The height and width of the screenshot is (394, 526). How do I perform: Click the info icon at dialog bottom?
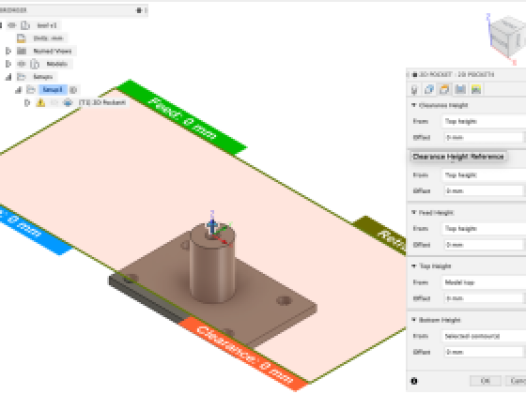click(x=414, y=381)
